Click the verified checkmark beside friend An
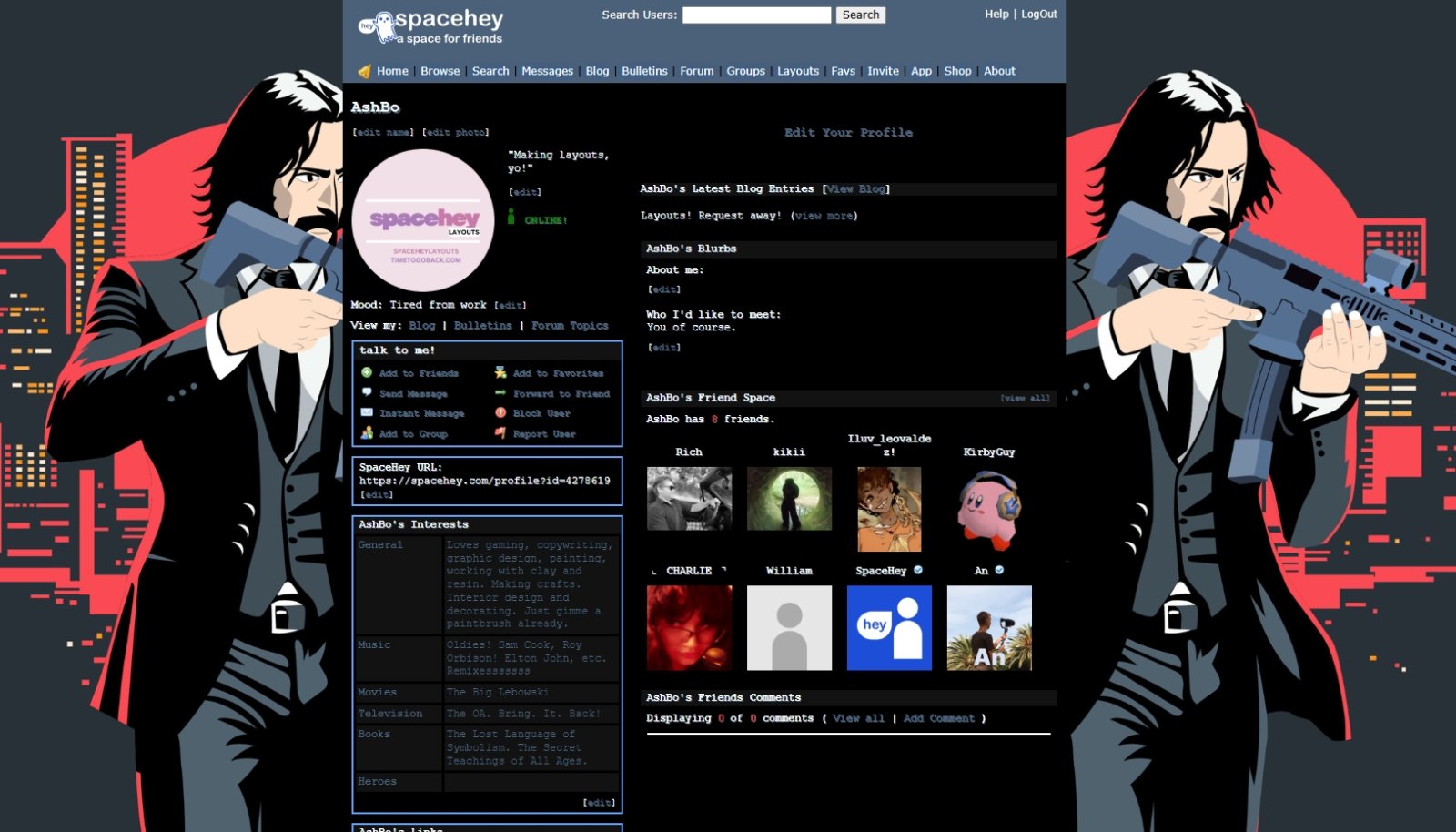The image size is (1456, 832). (x=998, y=570)
